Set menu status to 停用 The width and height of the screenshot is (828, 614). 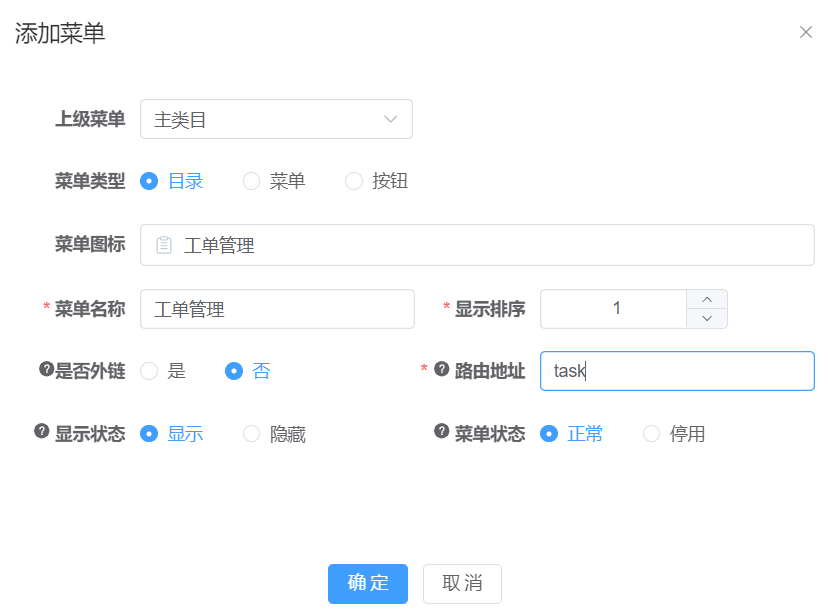652,433
